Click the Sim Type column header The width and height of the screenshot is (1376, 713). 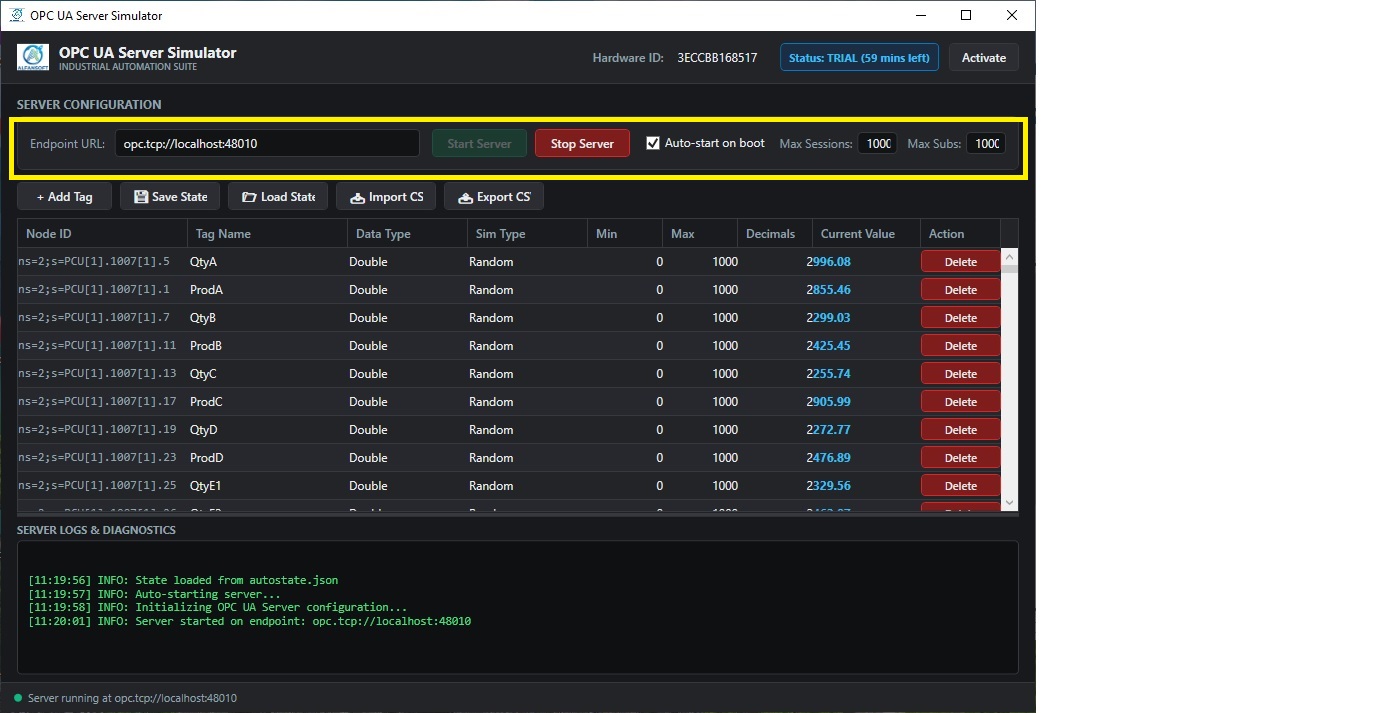[x=527, y=233]
